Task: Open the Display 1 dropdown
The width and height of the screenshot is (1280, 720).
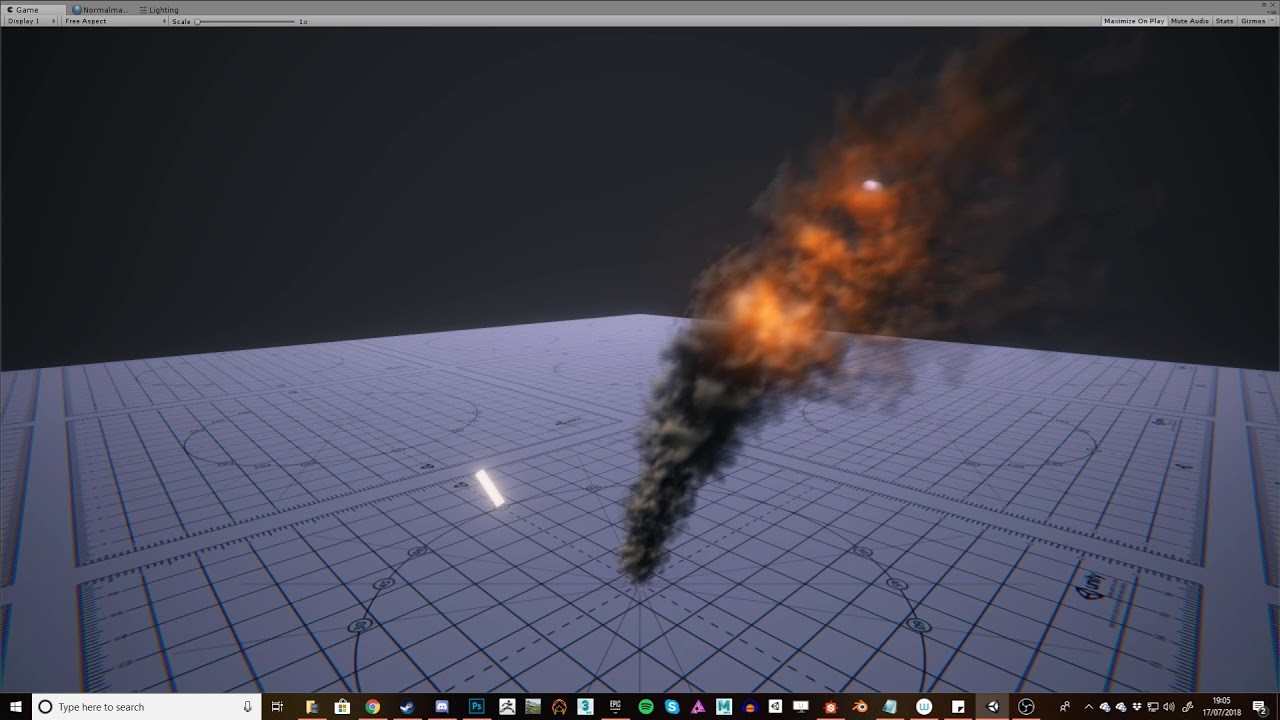Action: coord(30,21)
